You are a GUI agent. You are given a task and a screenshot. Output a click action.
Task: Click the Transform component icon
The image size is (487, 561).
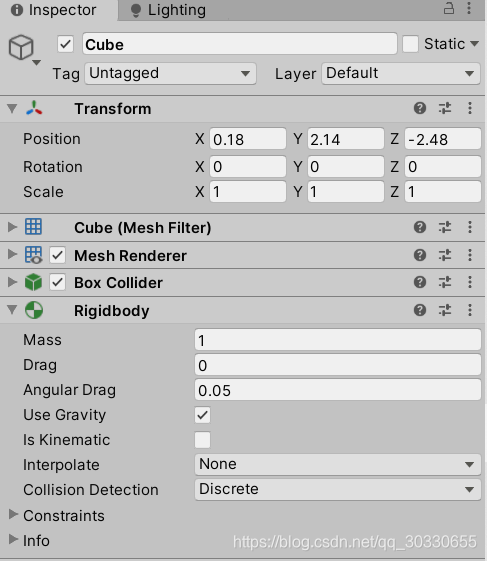34,108
